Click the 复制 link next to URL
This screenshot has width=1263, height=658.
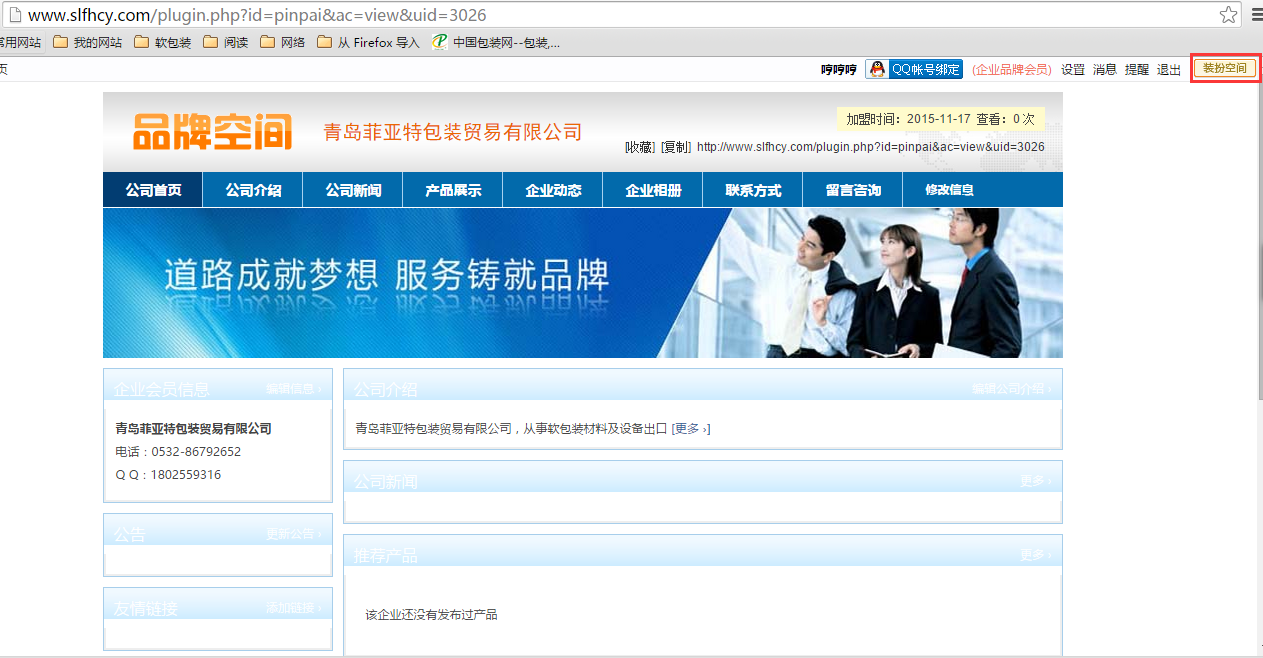pos(676,147)
